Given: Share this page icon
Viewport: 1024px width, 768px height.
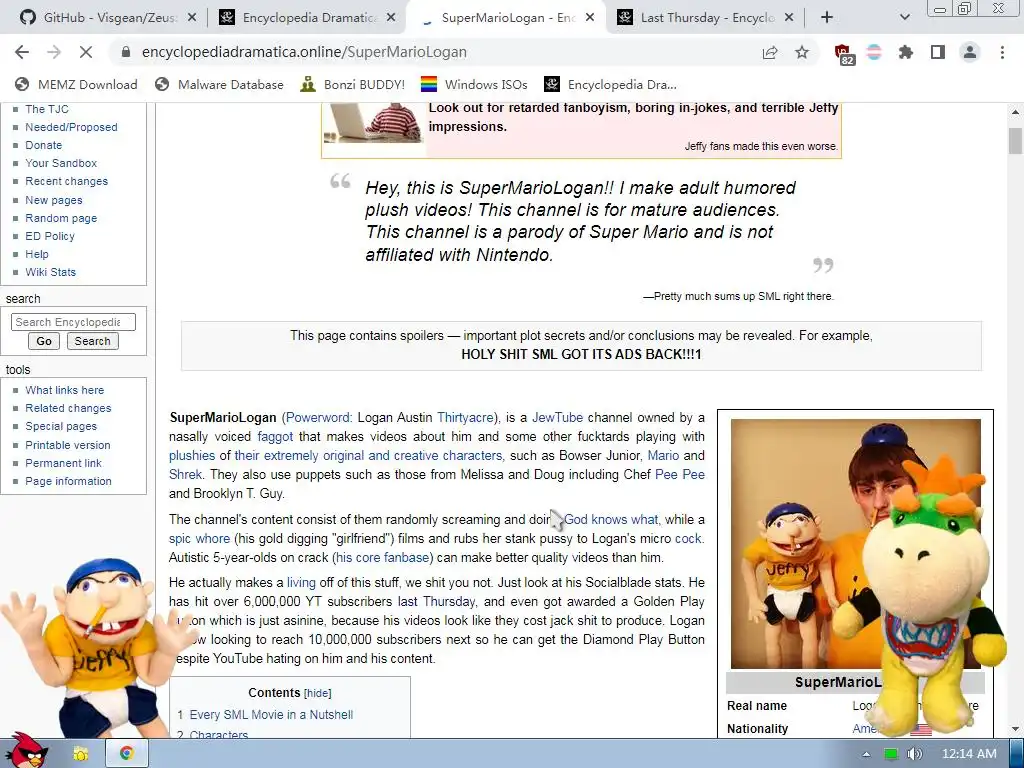Looking at the screenshot, I should (770, 52).
